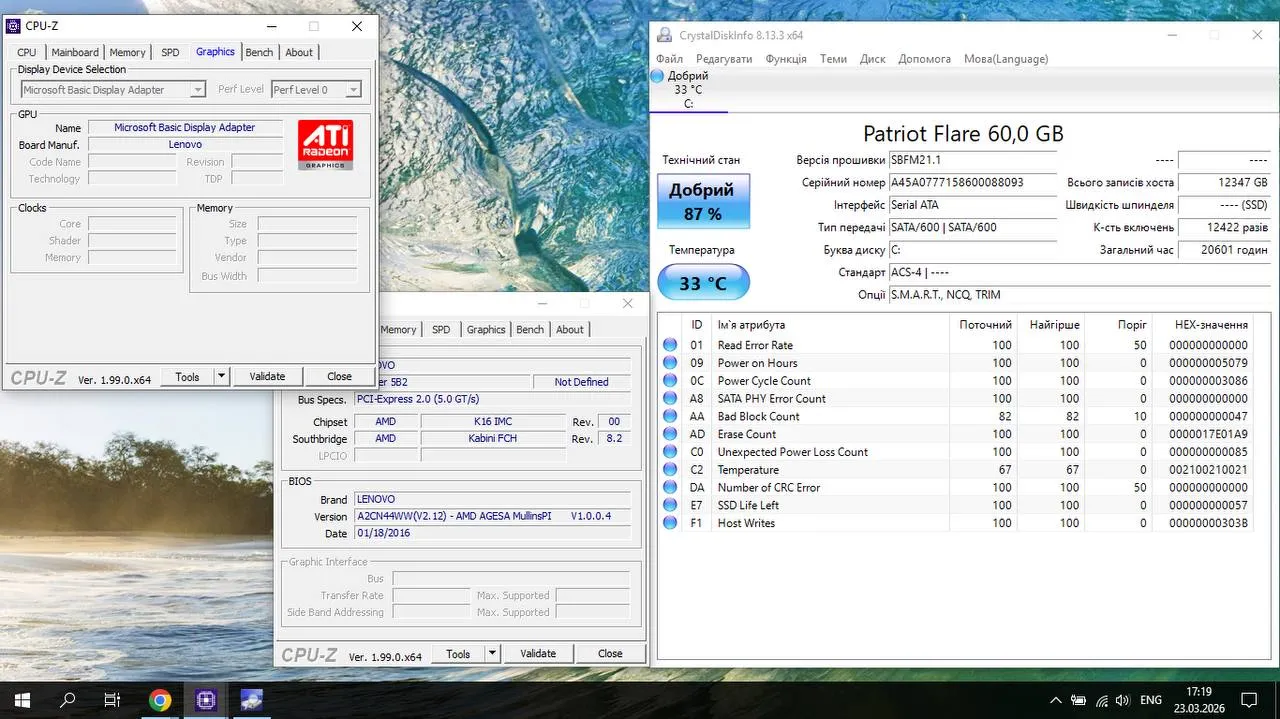Click Tools in the back CPU-Z window
This screenshot has height=719, width=1280.
click(x=458, y=654)
